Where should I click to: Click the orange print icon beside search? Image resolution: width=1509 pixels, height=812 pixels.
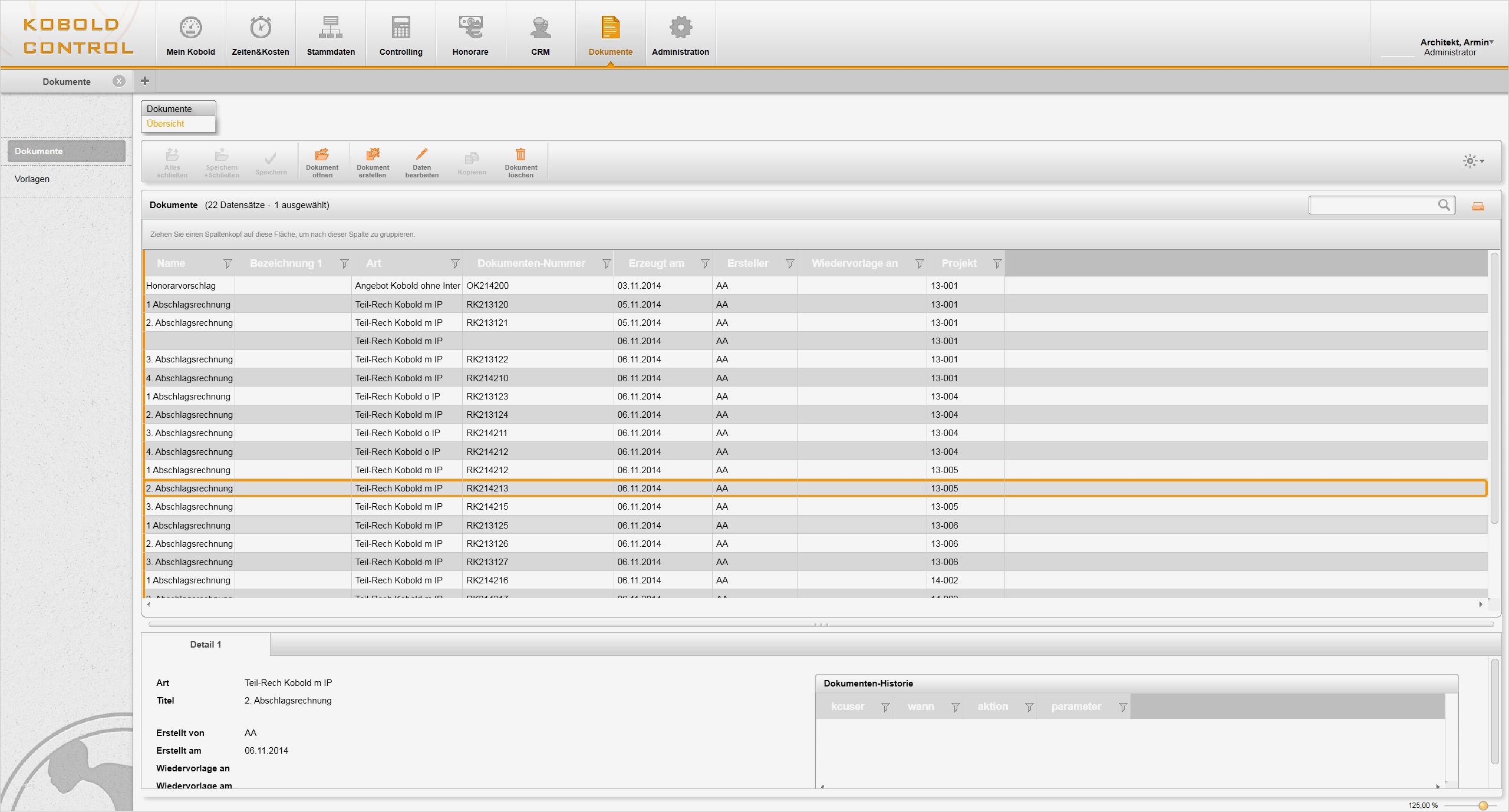click(x=1478, y=206)
